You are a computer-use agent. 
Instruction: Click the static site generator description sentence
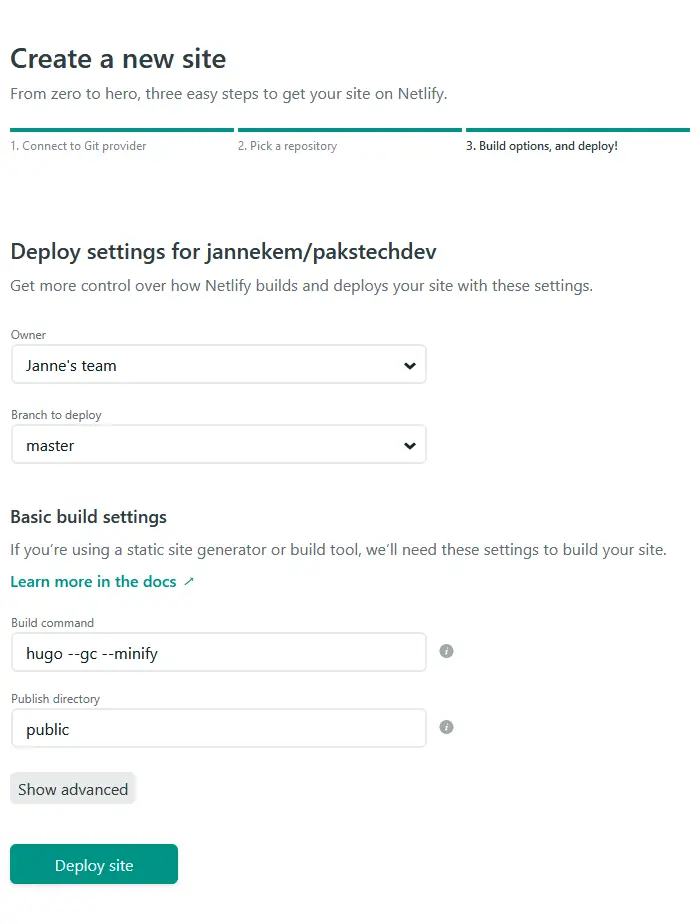[338, 550]
